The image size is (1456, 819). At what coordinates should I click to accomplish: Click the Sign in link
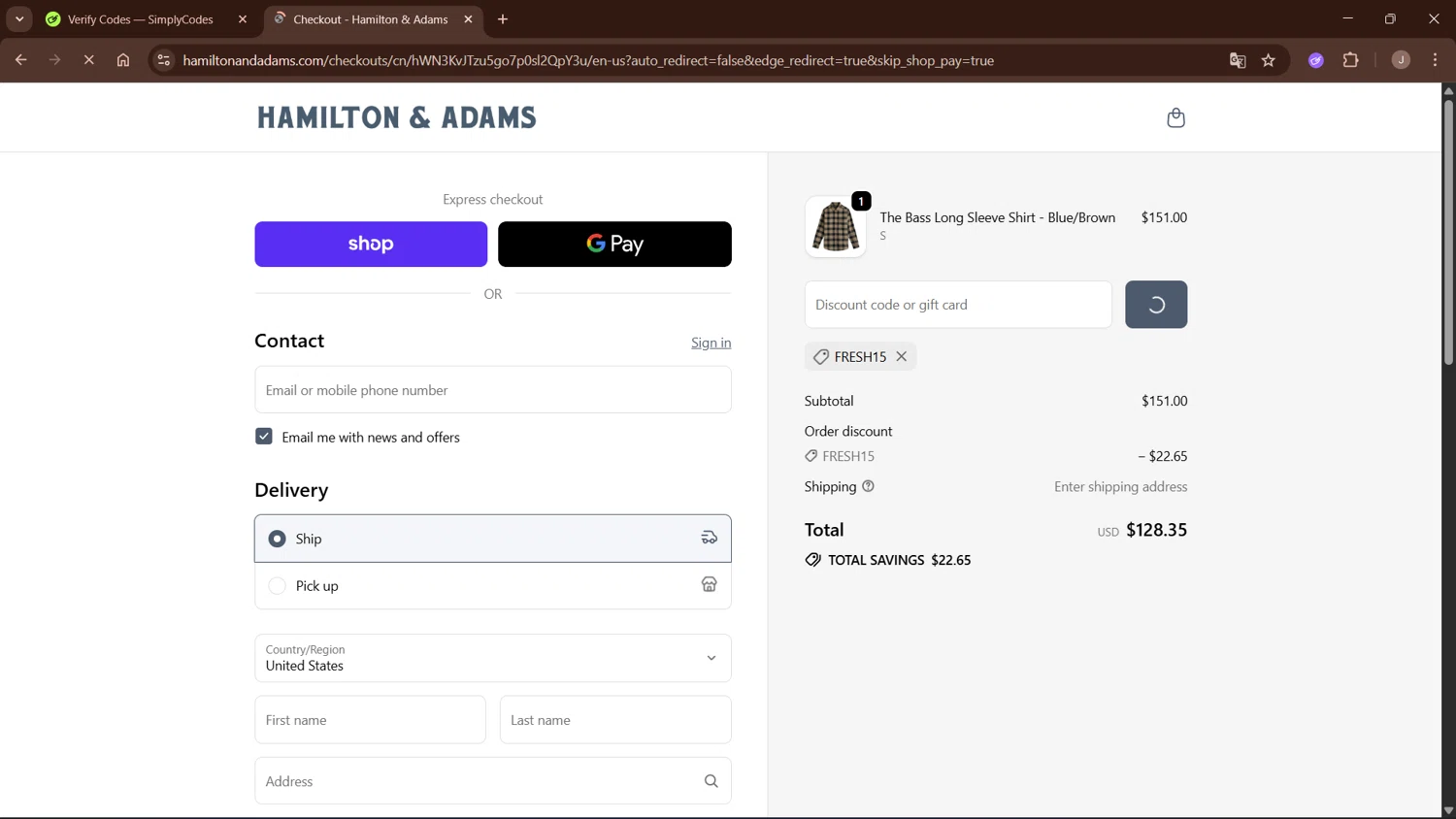click(x=711, y=343)
